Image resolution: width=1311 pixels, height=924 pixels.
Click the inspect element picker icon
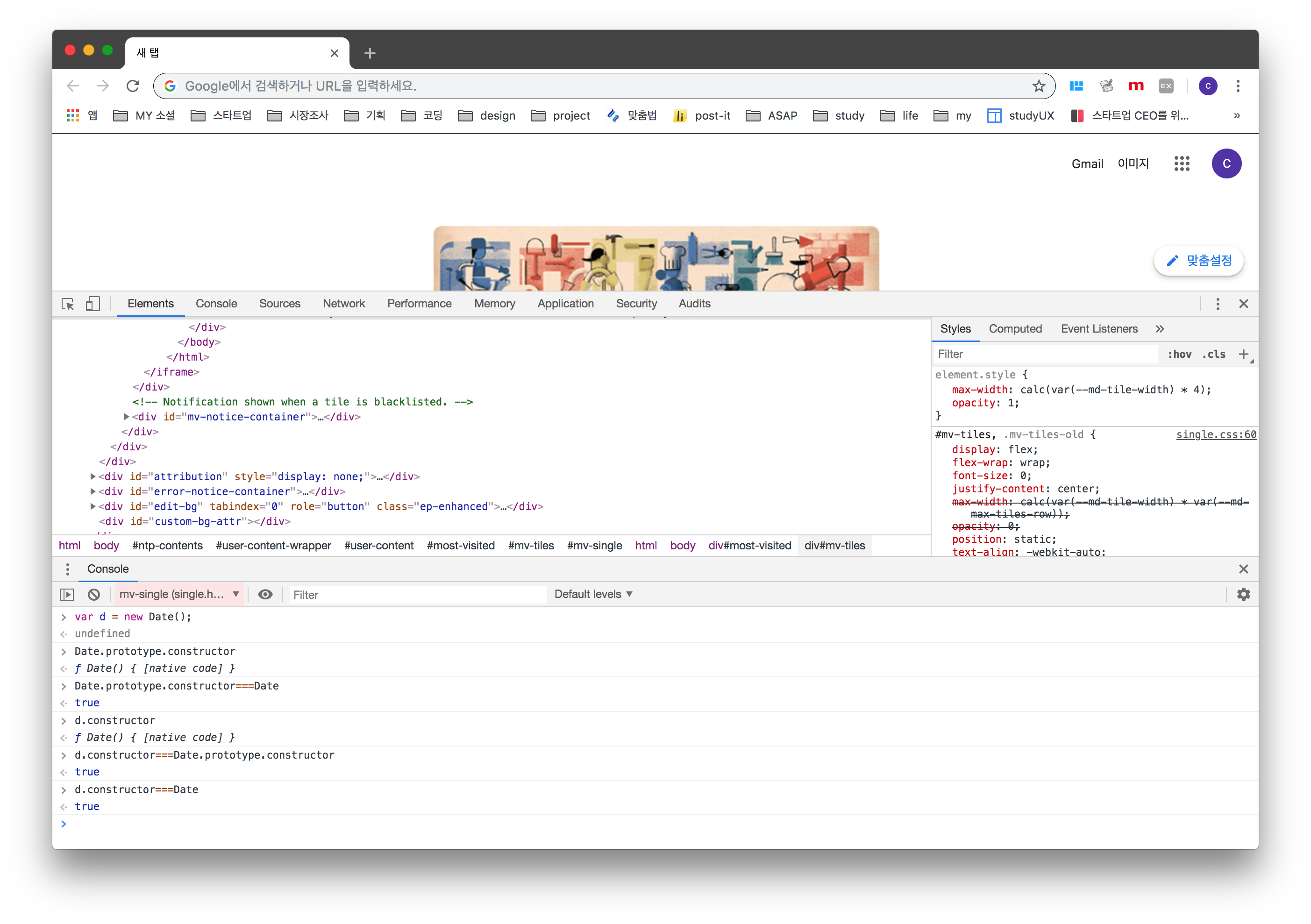click(x=68, y=304)
